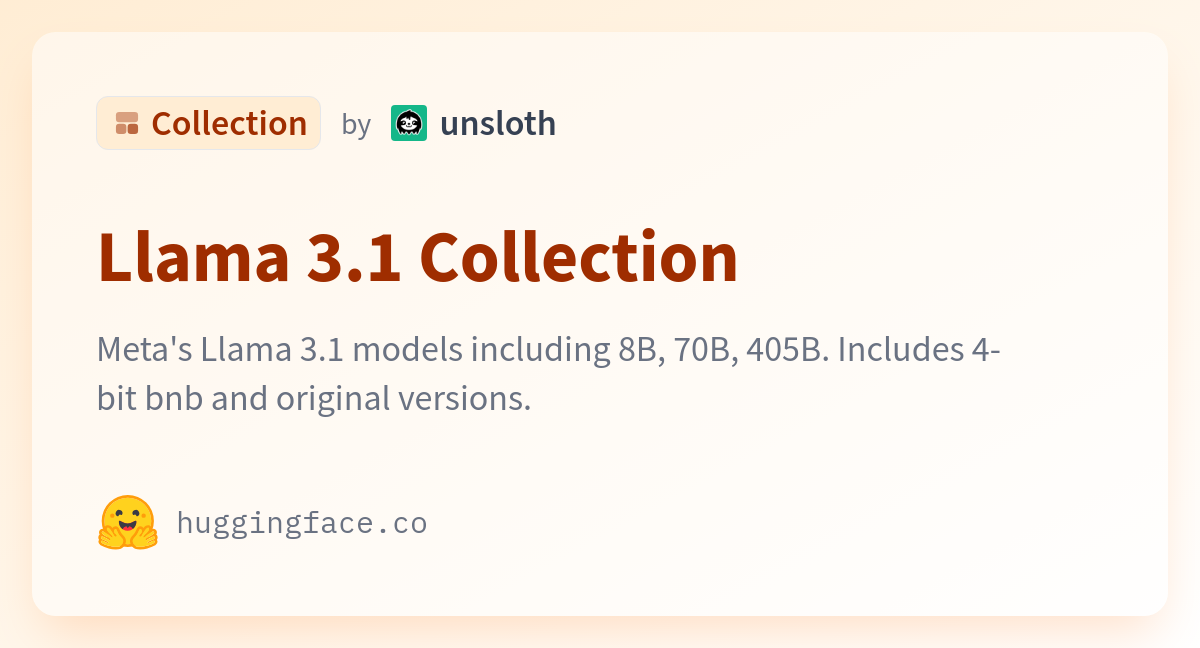Click the Hugging Face hugging emoji logo
The image size is (1200, 648).
point(128,522)
